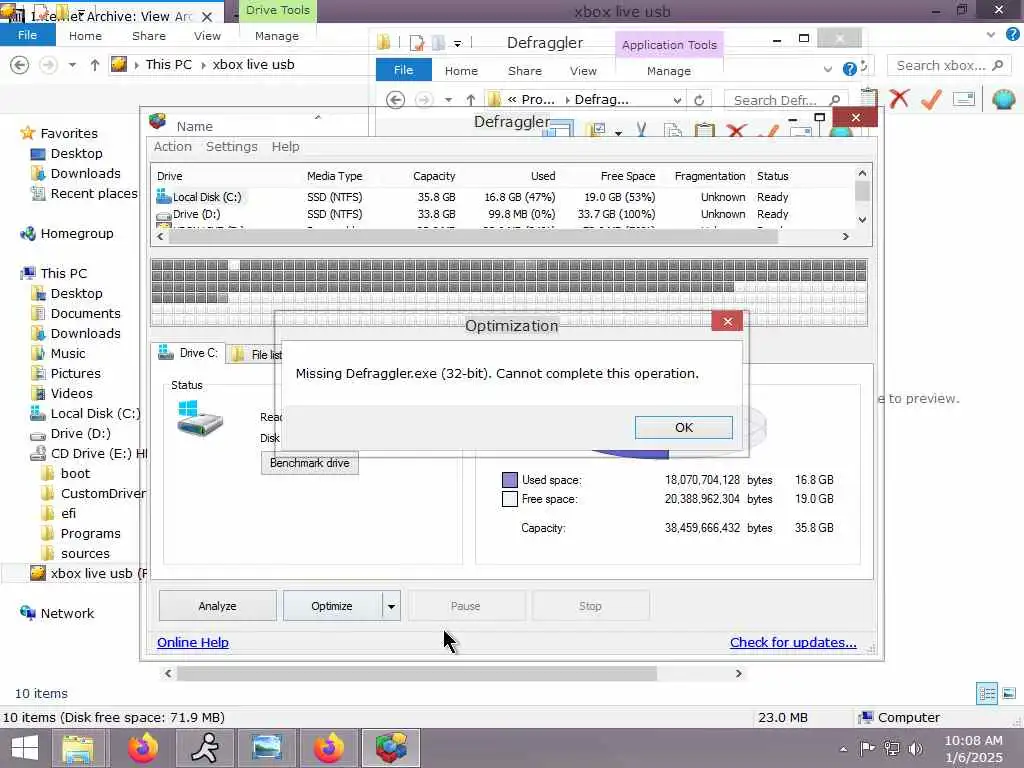Click the globe shell icon at far right
The width and height of the screenshot is (1024, 768).
tap(1003, 99)
